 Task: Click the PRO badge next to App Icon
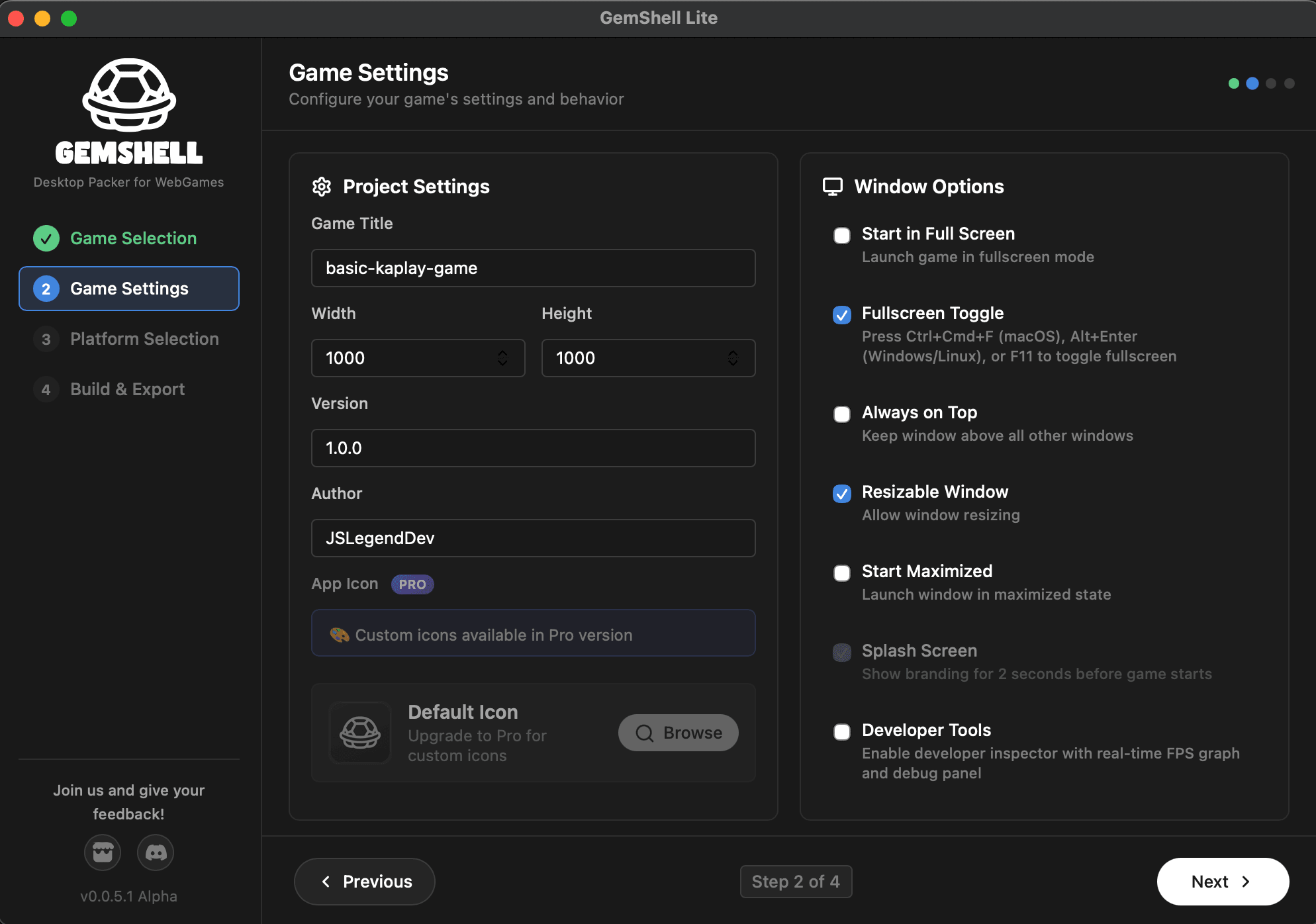point(412,584)
